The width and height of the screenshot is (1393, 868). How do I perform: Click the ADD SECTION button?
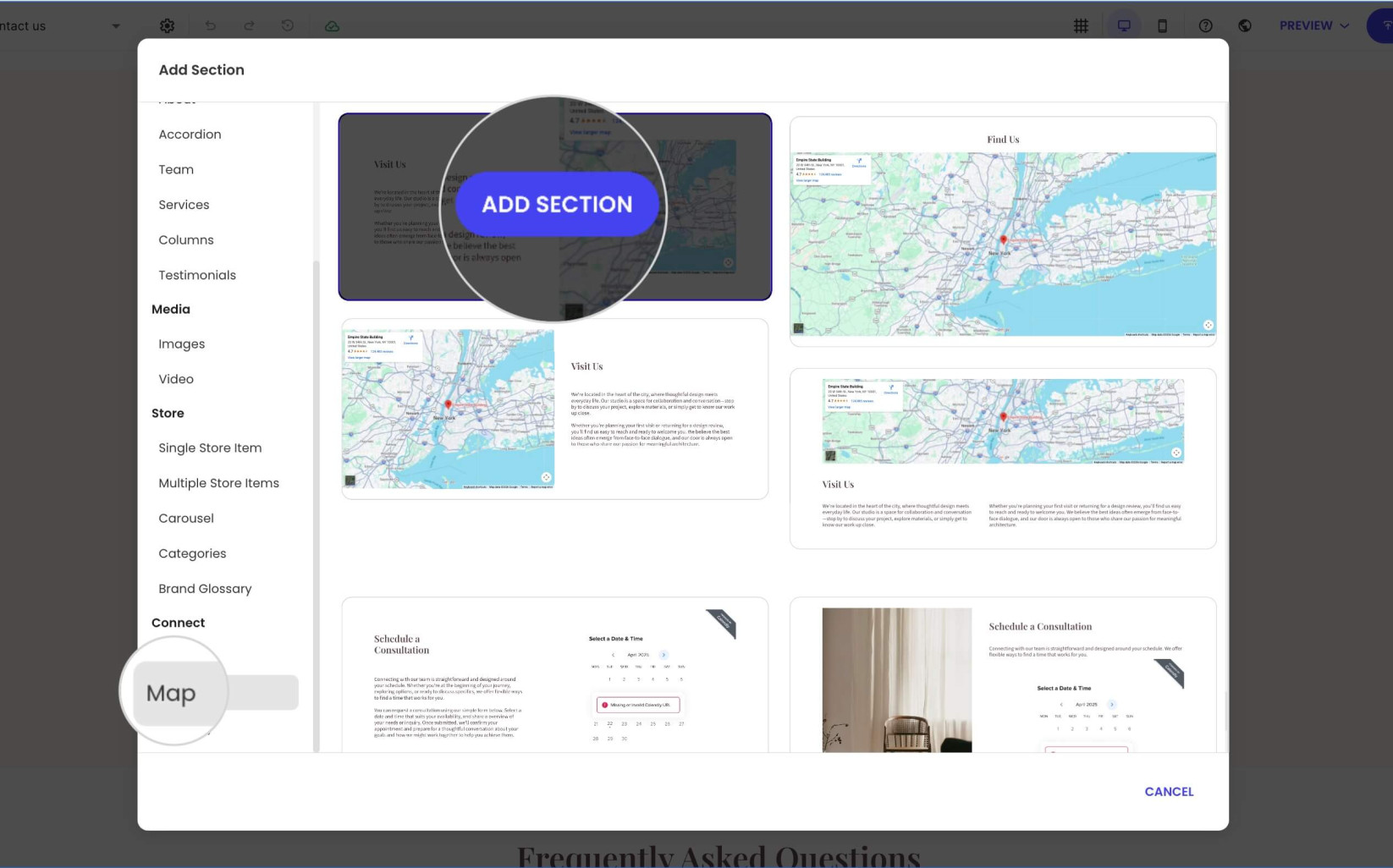click(x=557, y=204)
